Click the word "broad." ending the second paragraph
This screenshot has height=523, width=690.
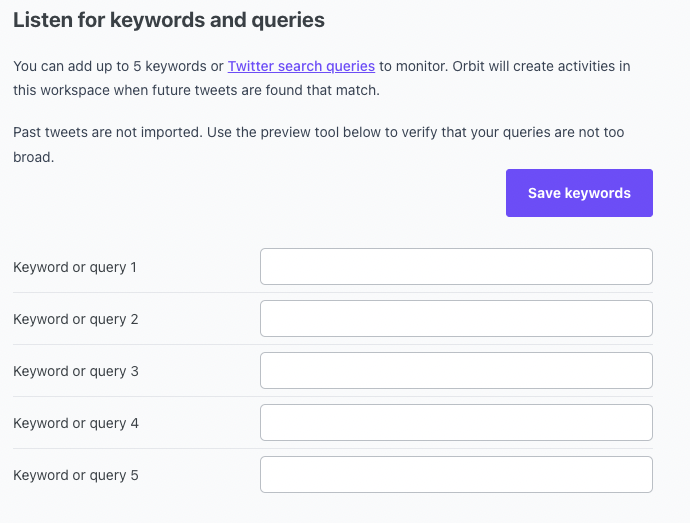click(x=33, y=157)
